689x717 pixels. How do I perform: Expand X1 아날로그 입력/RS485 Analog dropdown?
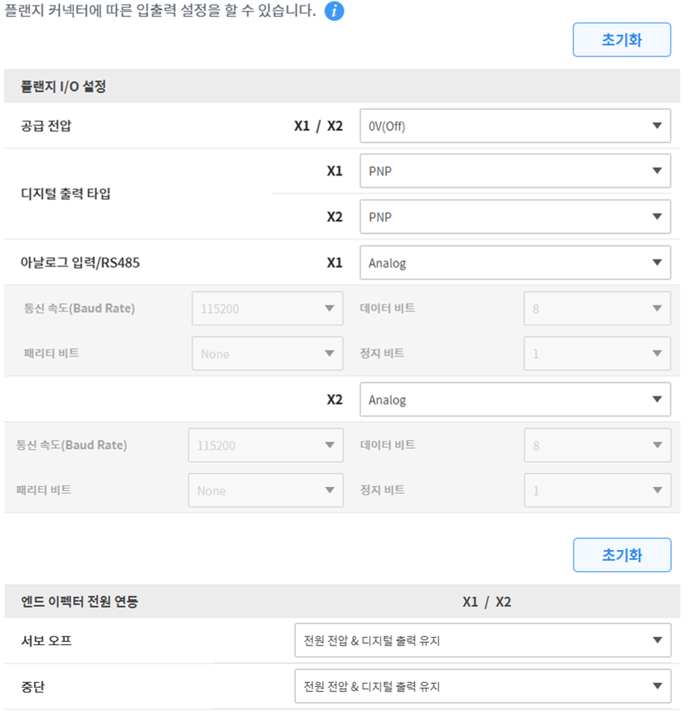(514, 263)
